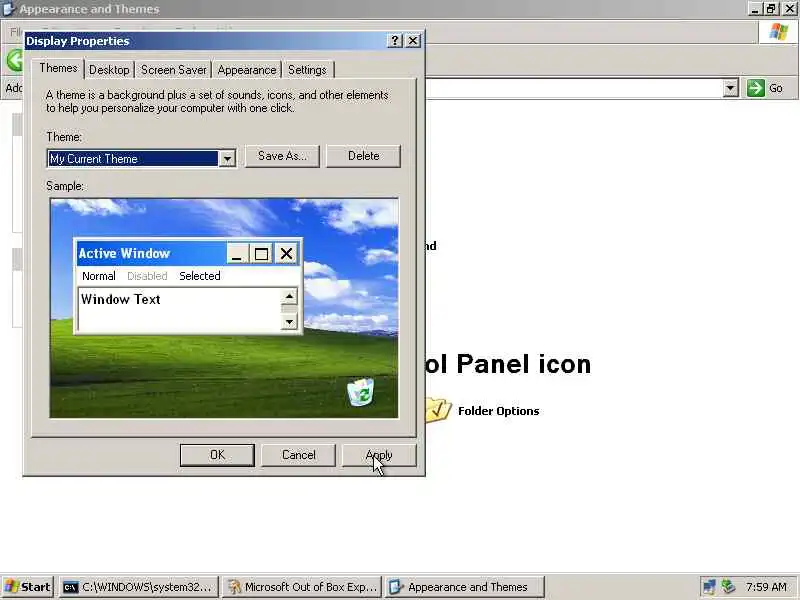Switch to the Desktop tab

coord(109,70)
